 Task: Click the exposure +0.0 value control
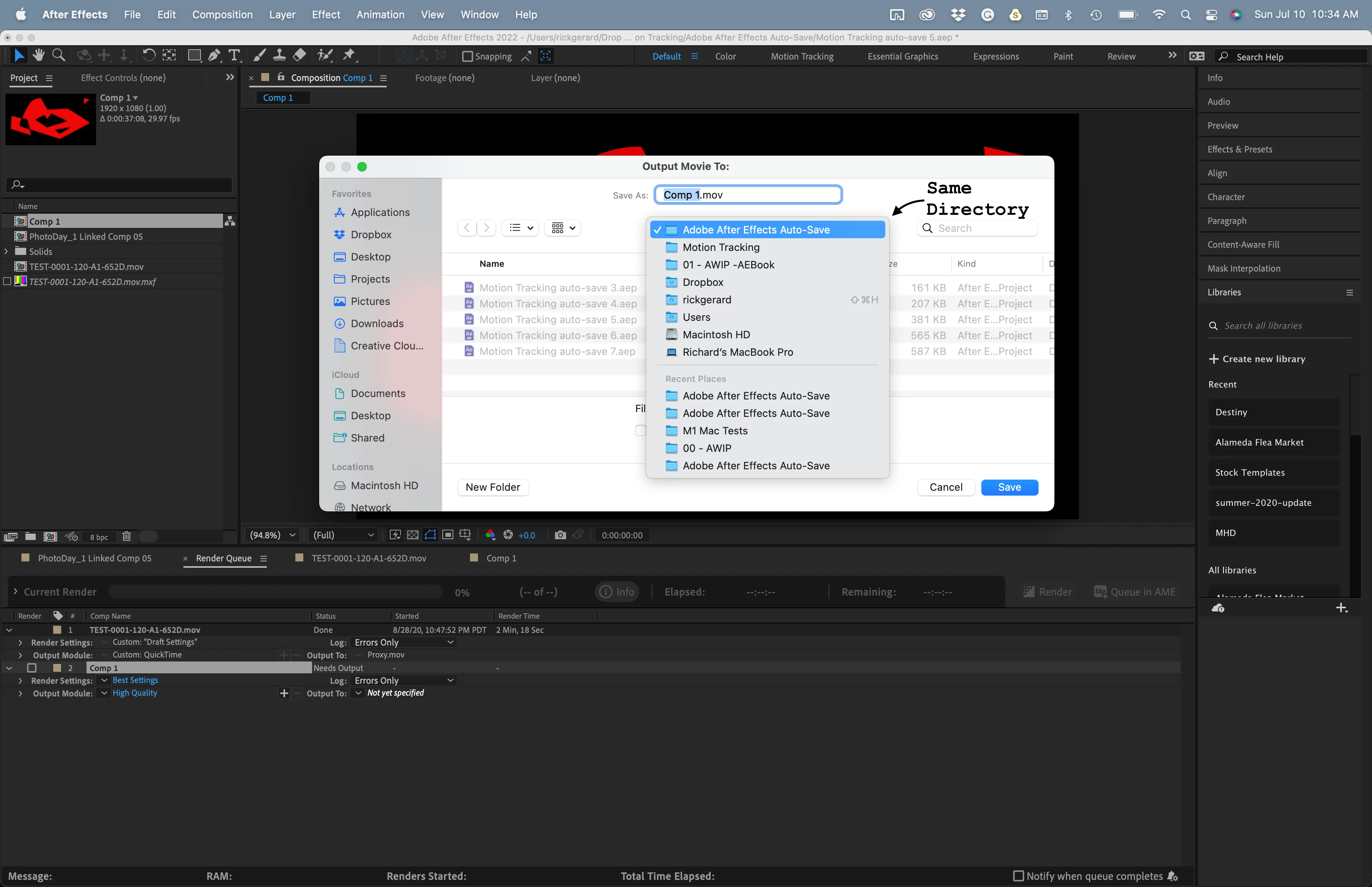pos(526,535)
